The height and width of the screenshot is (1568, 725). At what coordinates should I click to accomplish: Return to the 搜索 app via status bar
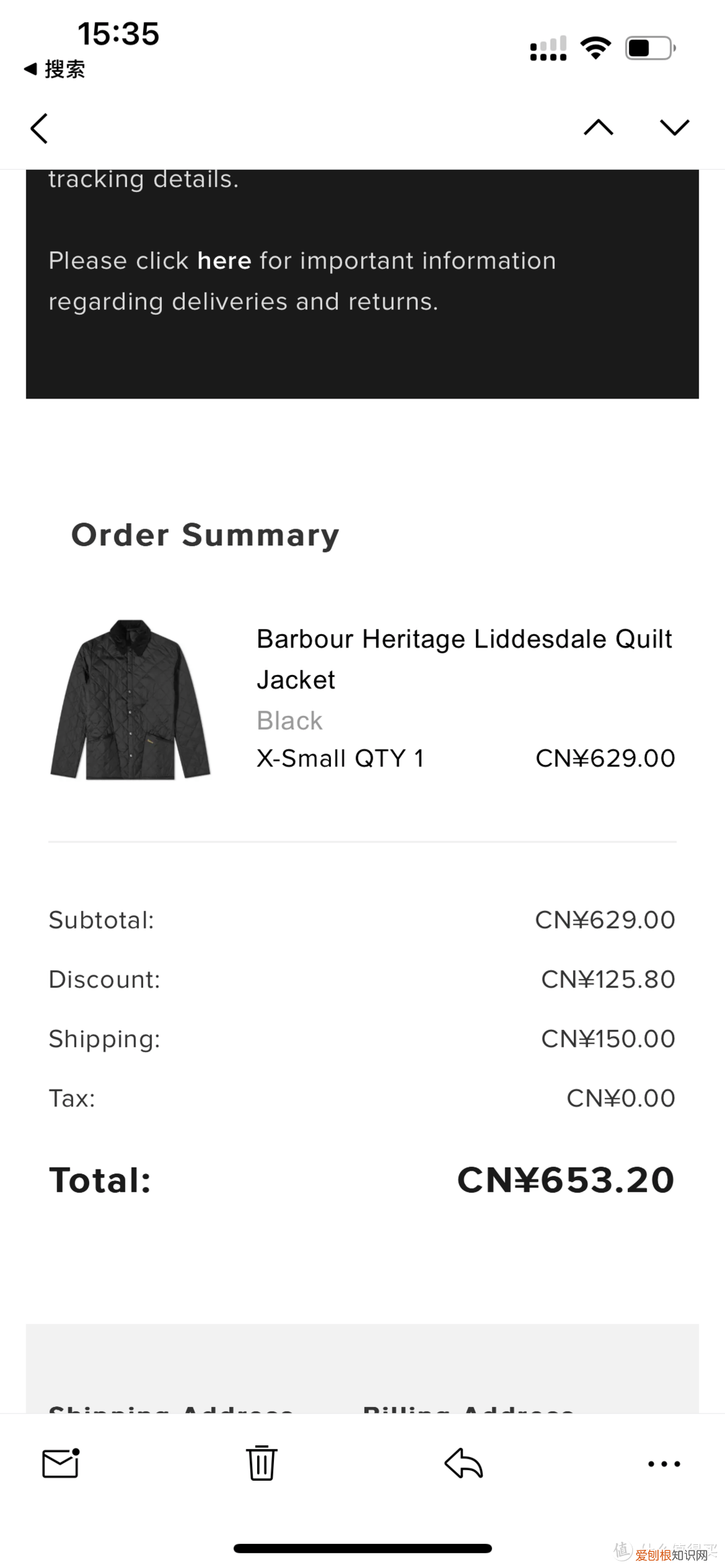click(x=55, y=69)
